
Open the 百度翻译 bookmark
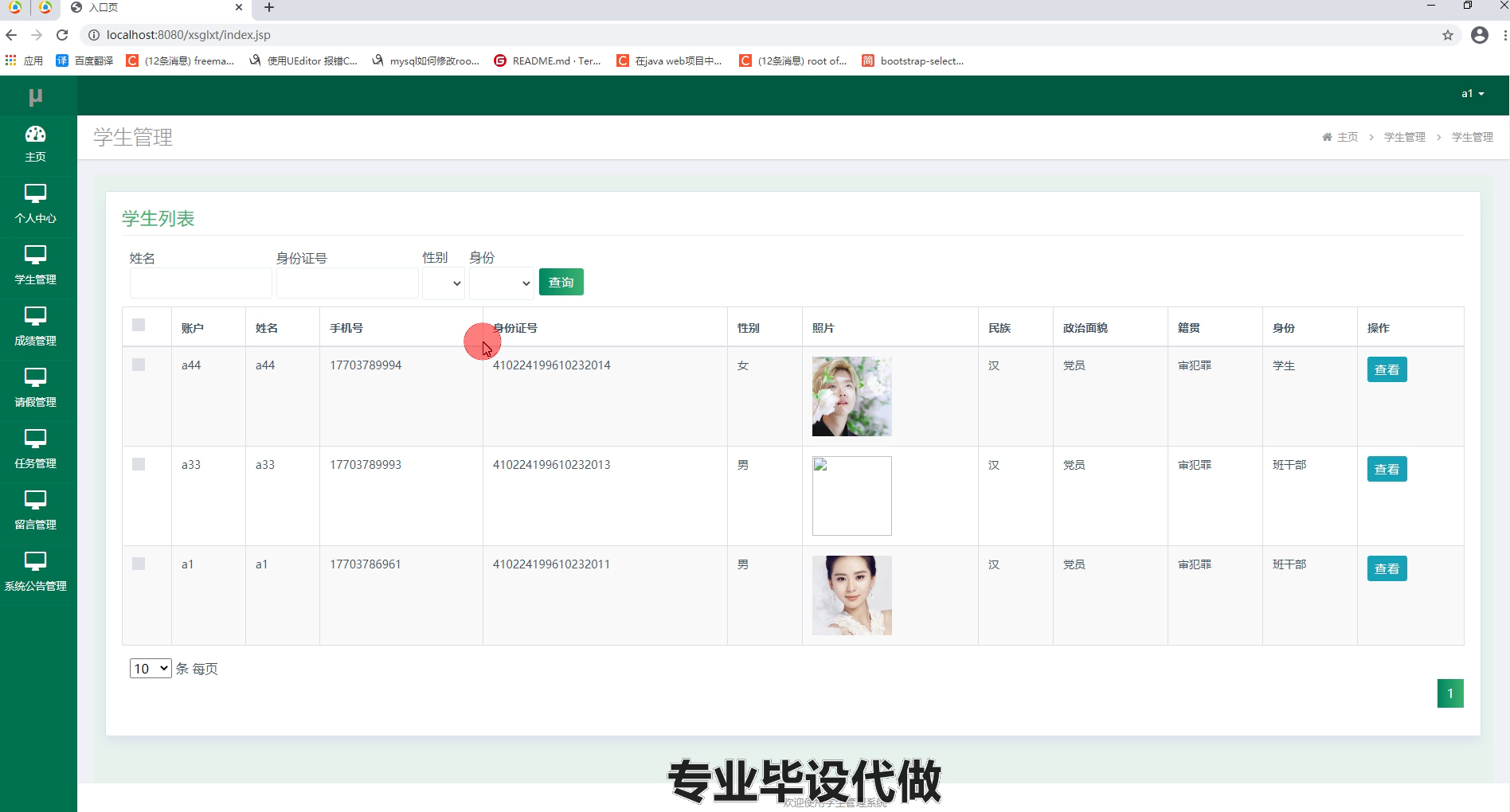click(x=84, y=61)
